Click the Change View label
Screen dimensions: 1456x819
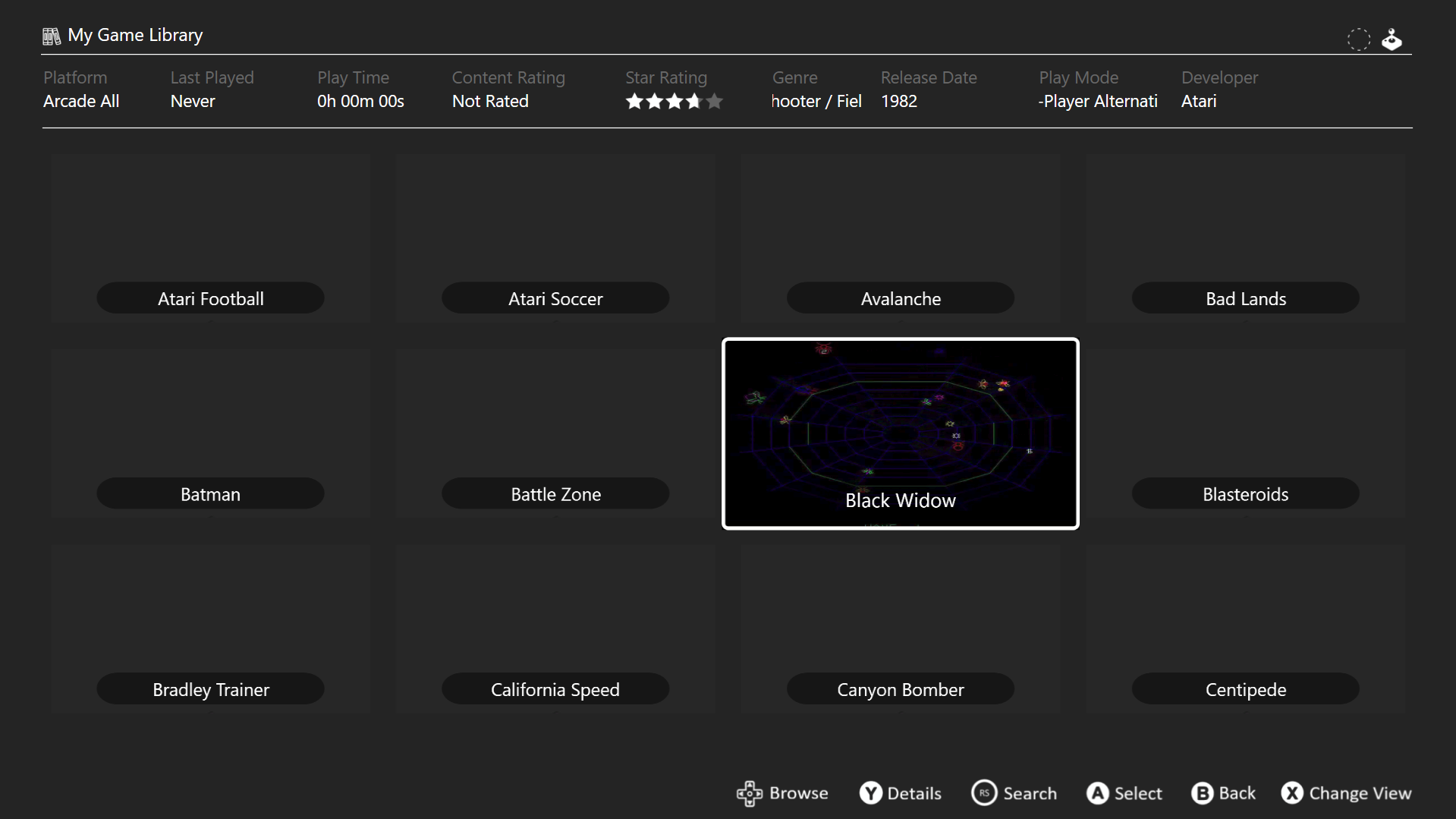(x=1360, y=793)
